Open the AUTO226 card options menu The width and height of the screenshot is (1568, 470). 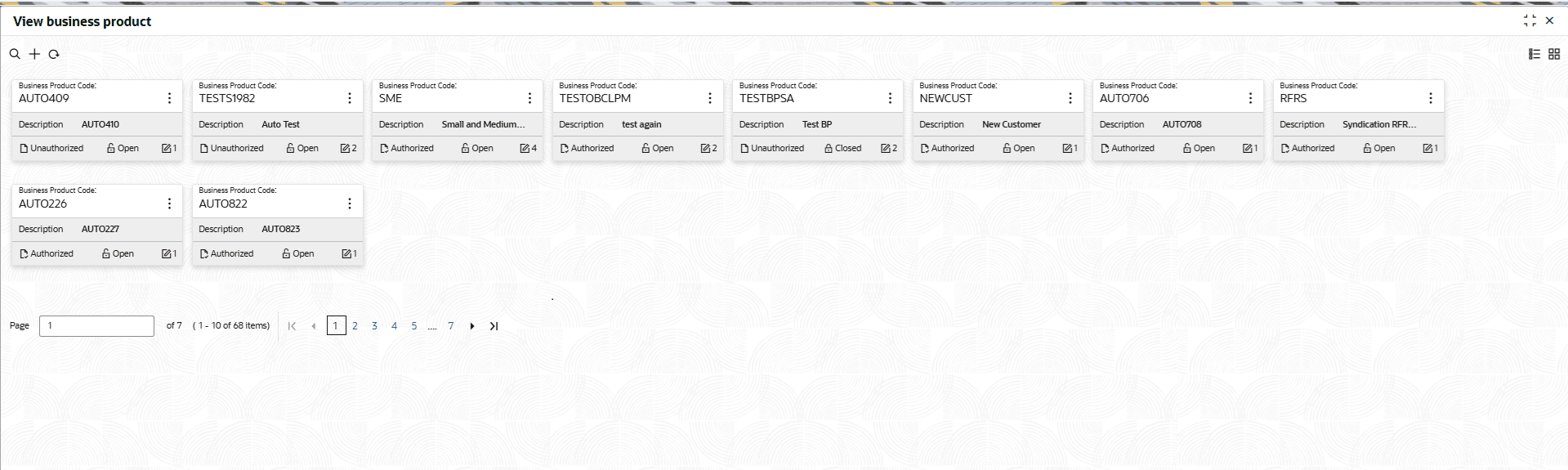169,204
